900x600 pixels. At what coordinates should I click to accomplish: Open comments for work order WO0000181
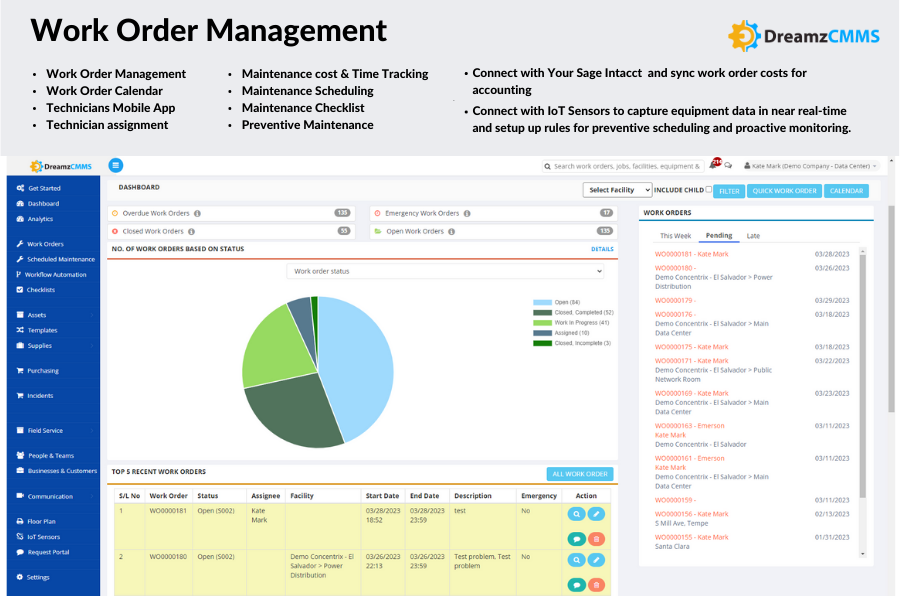(x=576, y=538)
